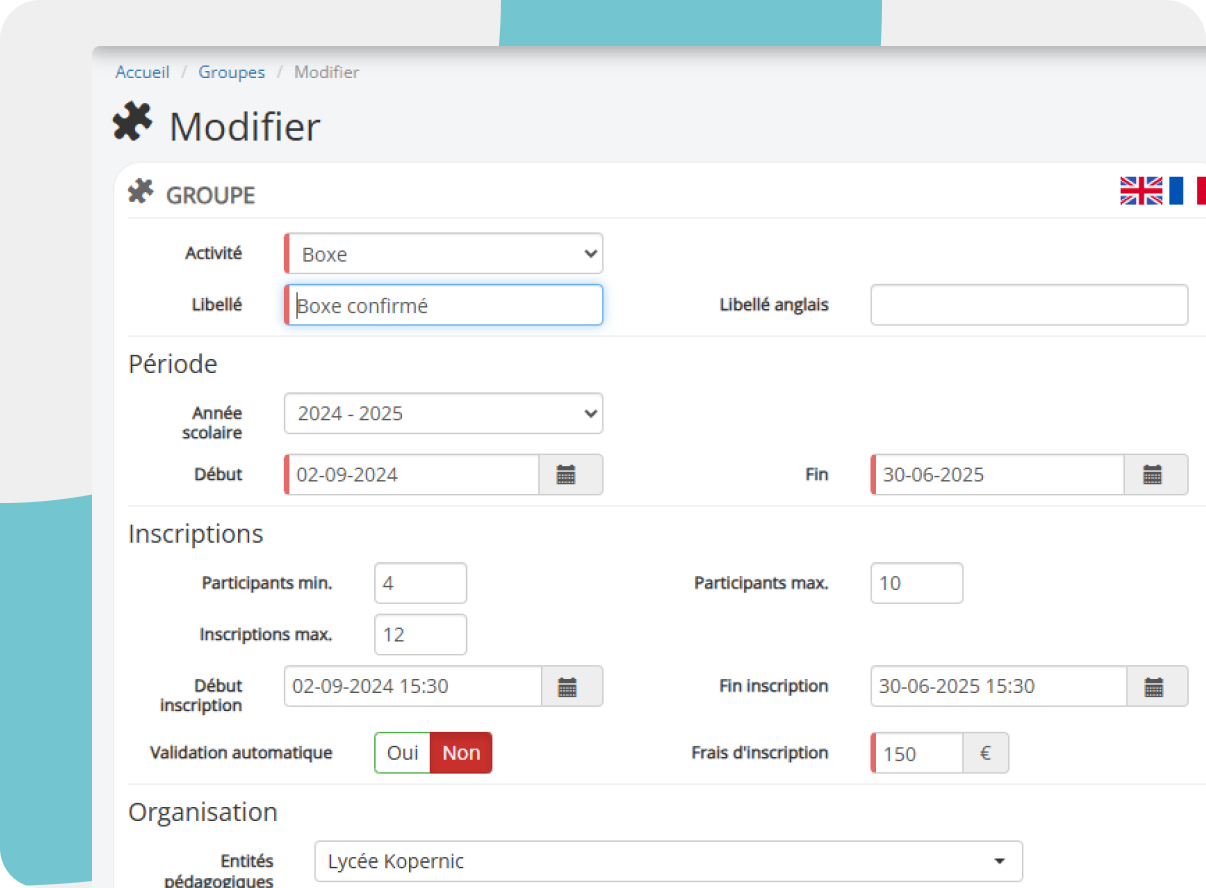Click the Inscriptions max. field
Screen dimensions: 1206x888
coord(420,635)
